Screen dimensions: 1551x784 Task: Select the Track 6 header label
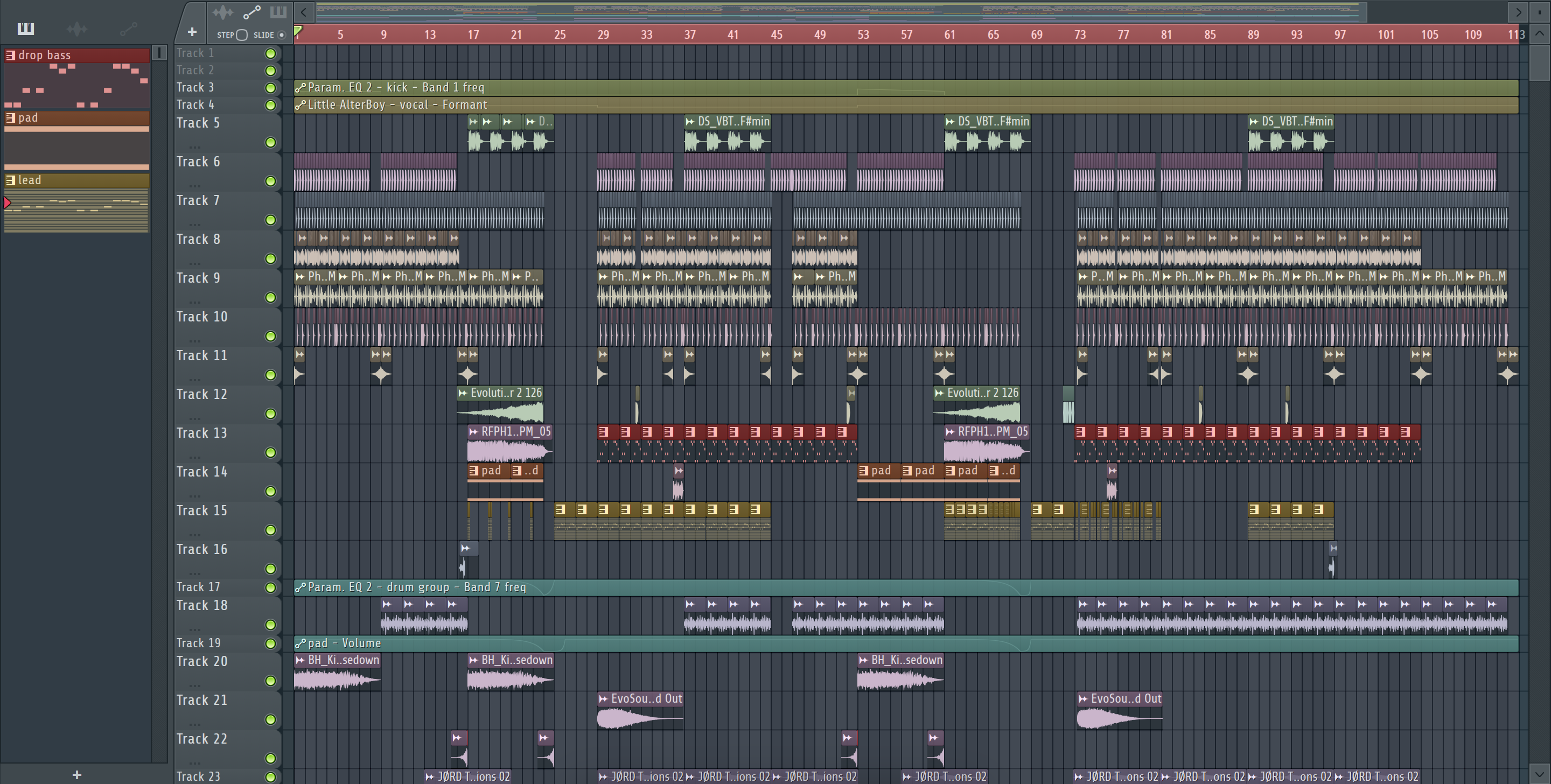pos(198,162)
